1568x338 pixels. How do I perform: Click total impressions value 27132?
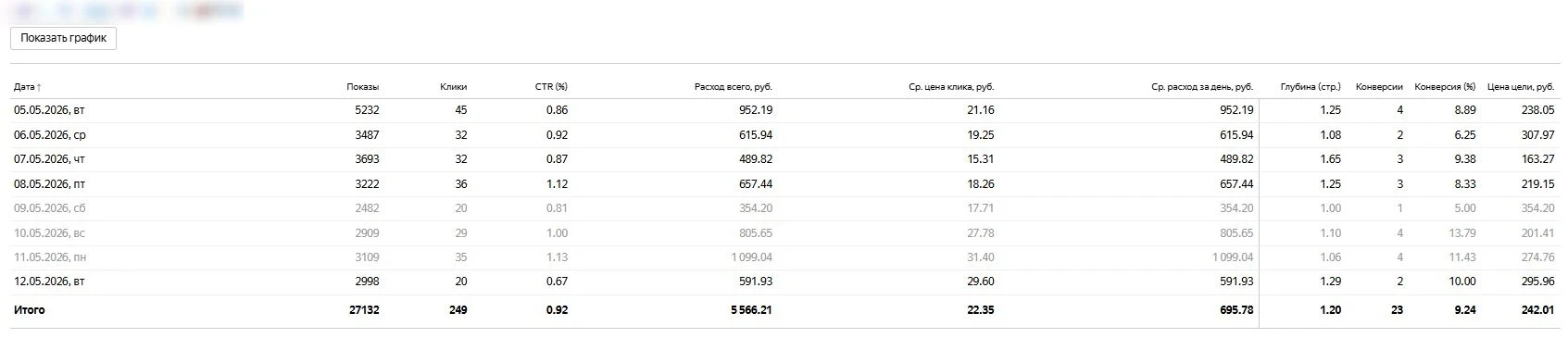click(x=362, y=310)
